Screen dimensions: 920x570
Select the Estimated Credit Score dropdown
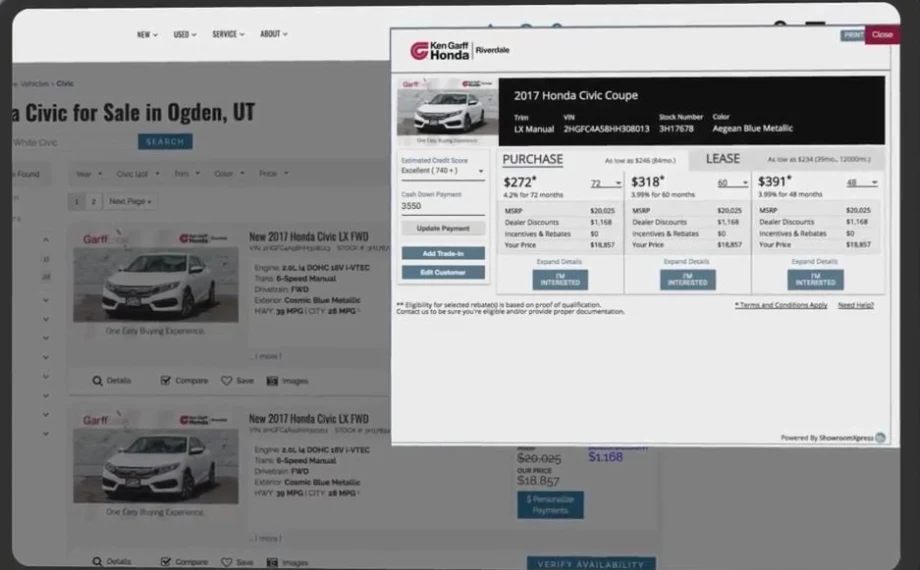pos(442,171)
